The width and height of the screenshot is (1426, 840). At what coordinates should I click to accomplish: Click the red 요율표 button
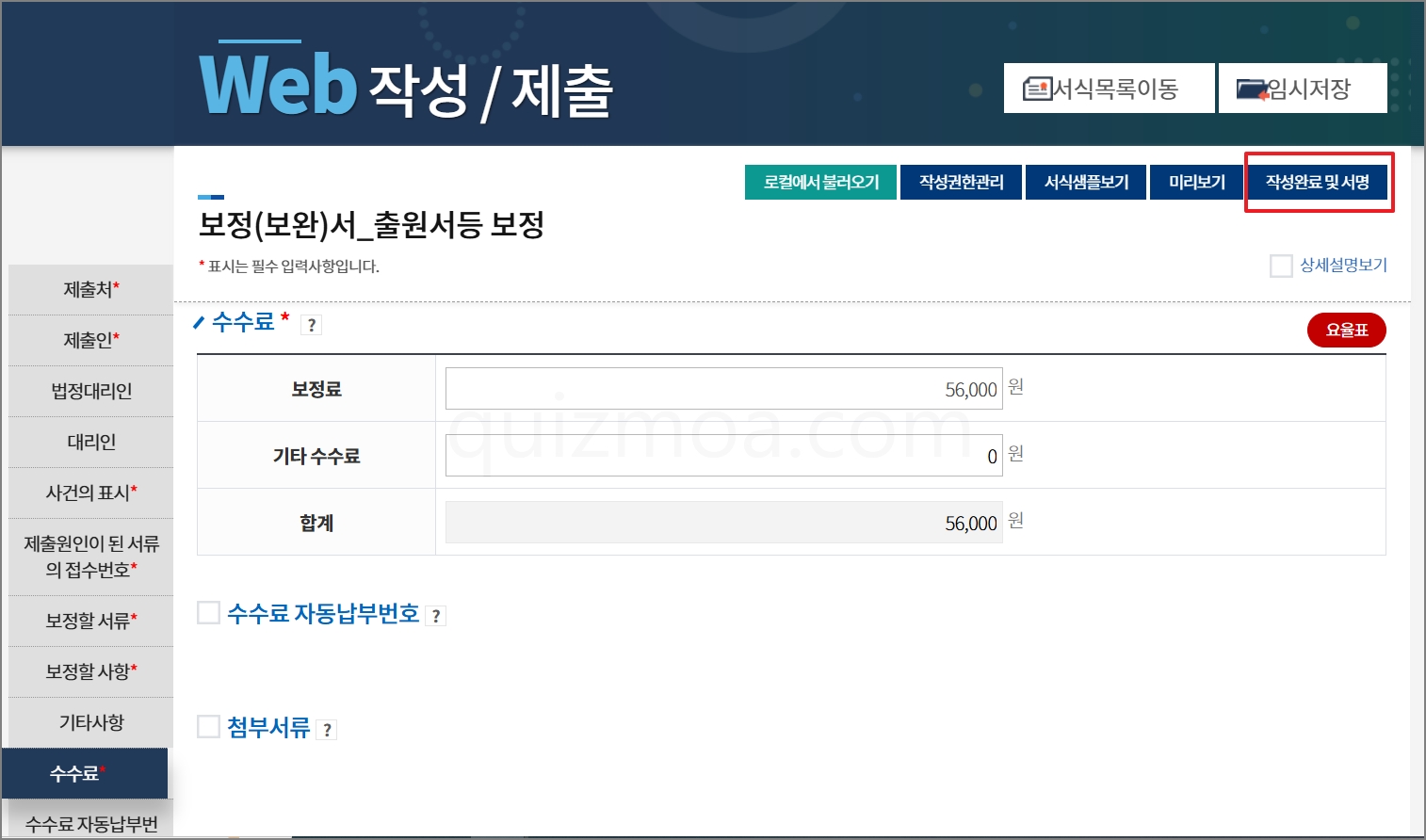click(x=1346, y=330)
